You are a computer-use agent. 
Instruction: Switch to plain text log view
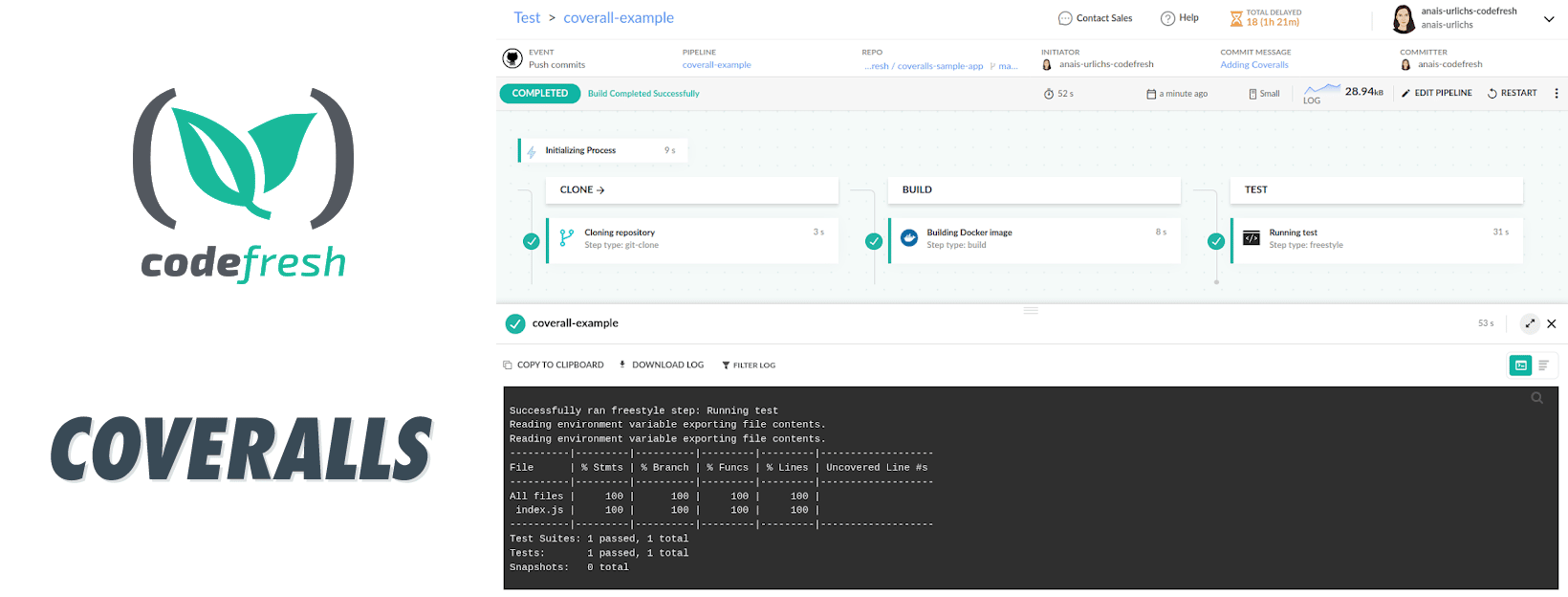click(1543, 365)
